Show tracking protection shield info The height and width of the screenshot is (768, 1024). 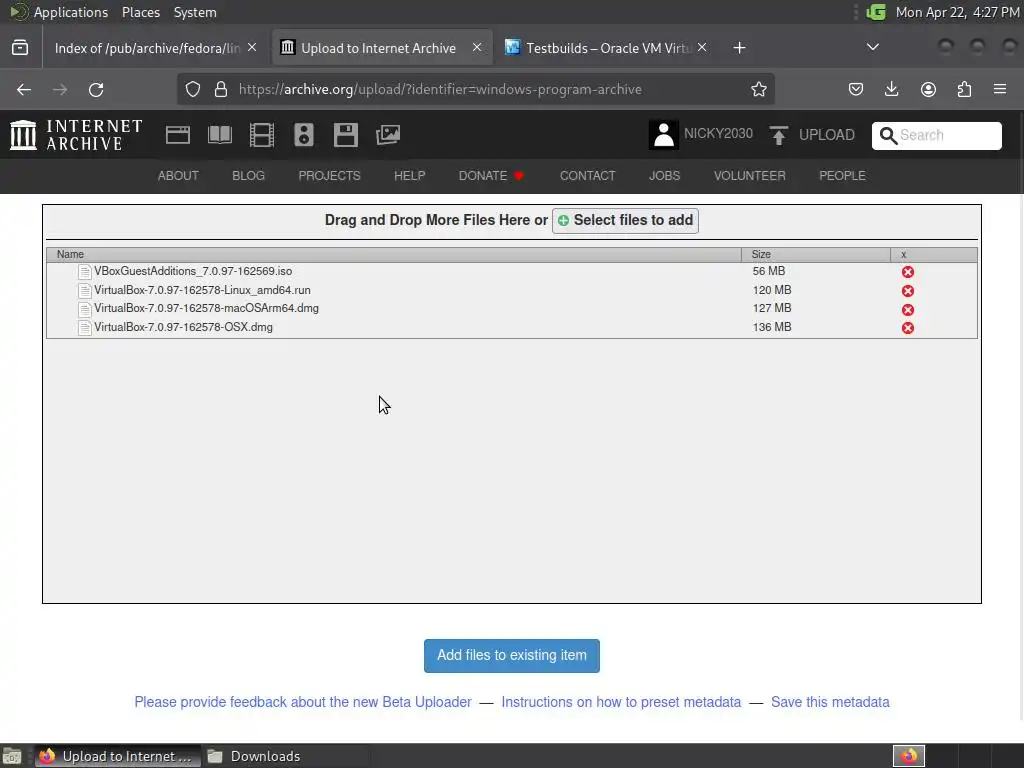pos(193,89)
